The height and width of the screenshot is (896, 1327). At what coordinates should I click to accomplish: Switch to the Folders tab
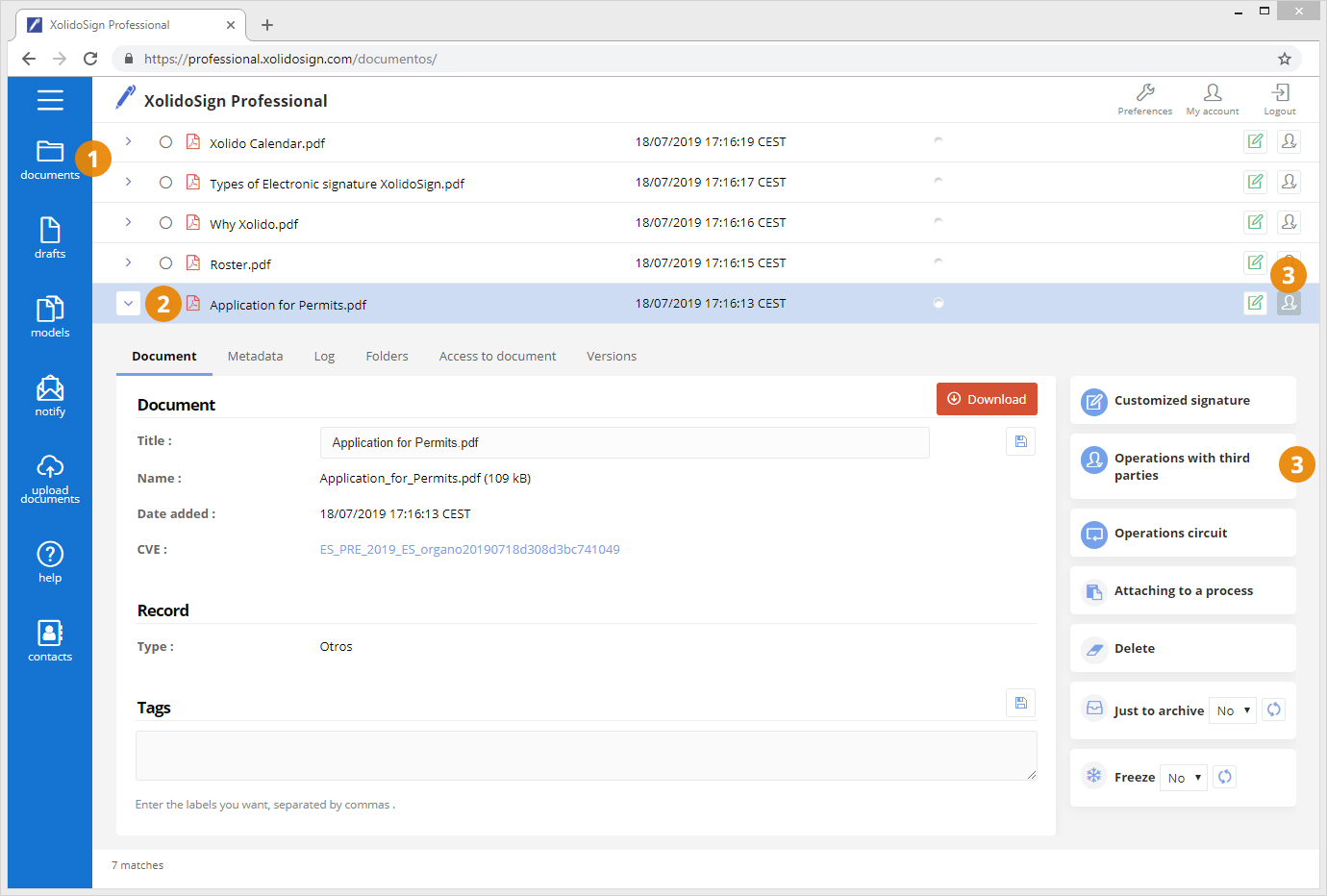coord(387,357)
